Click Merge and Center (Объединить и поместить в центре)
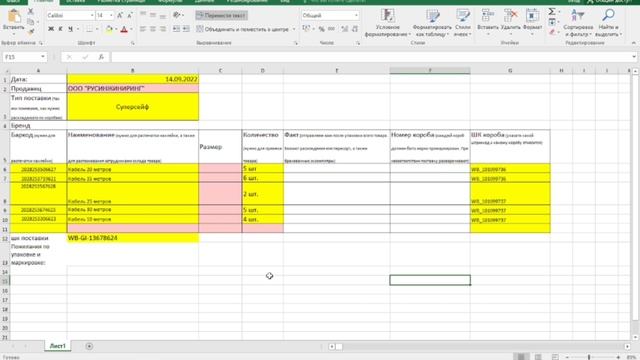Screen dimensions: 640x360 click(x=243, y=29)
